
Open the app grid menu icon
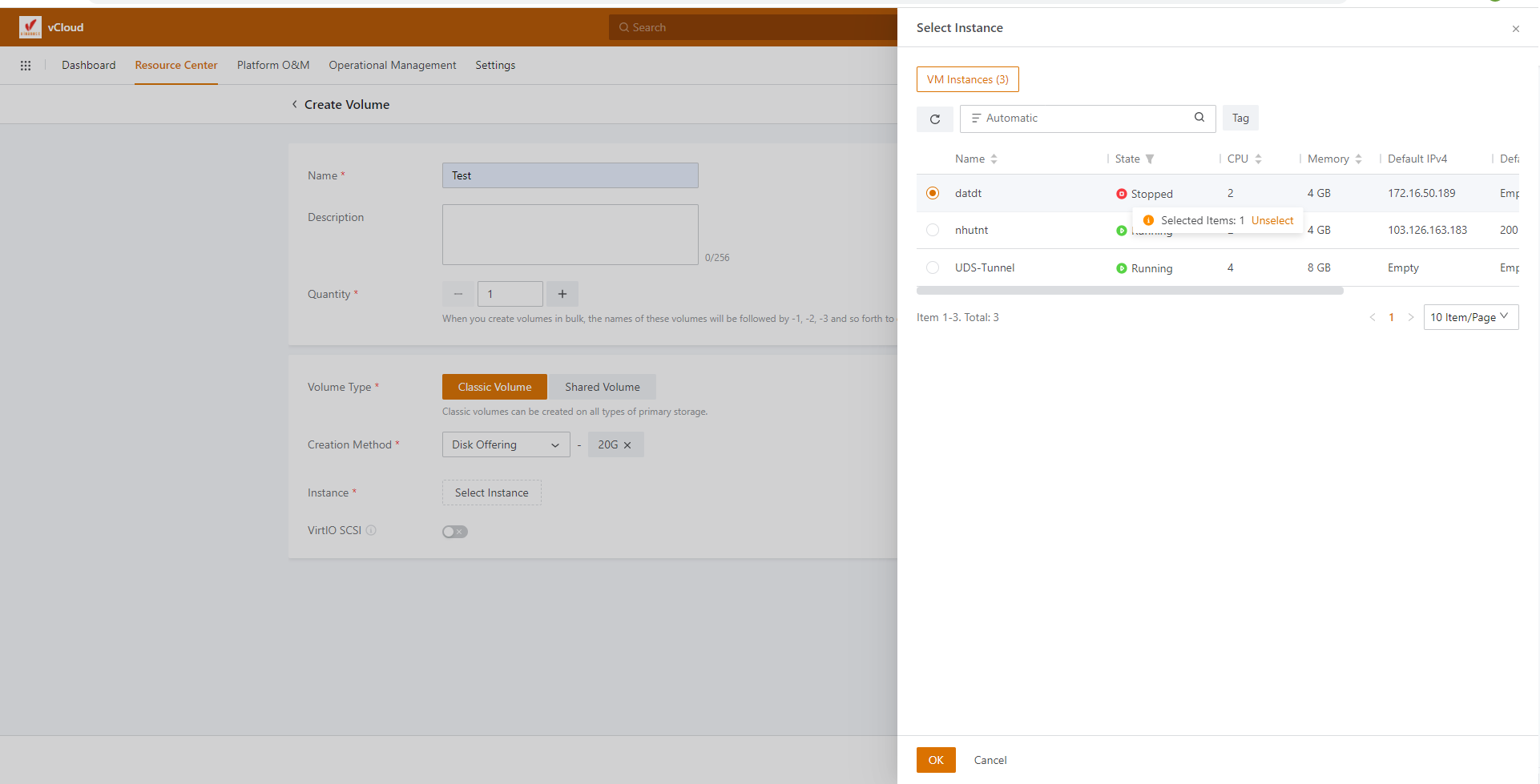click(26, 66)
